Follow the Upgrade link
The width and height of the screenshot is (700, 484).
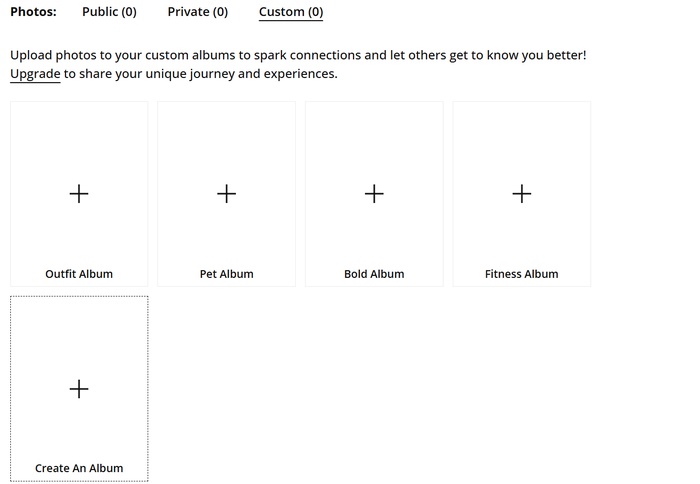click(x=35, y=74)
